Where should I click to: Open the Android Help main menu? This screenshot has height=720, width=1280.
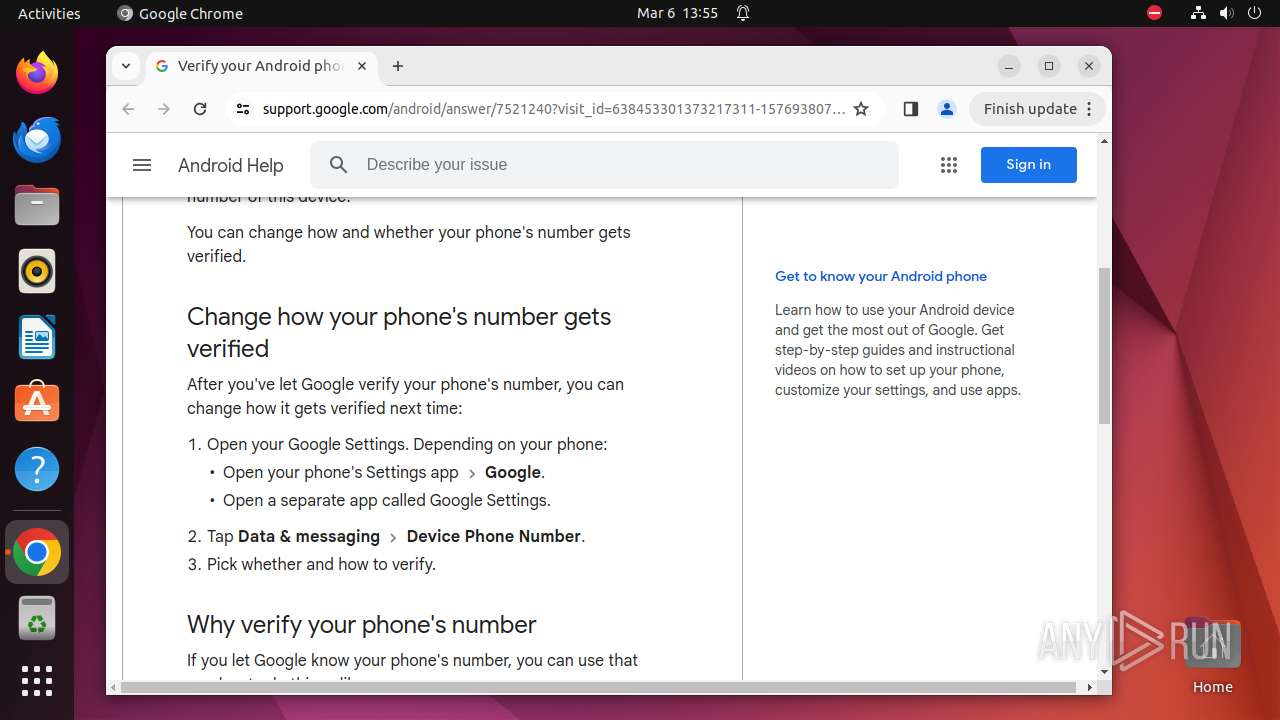click(x=142, y=165)
